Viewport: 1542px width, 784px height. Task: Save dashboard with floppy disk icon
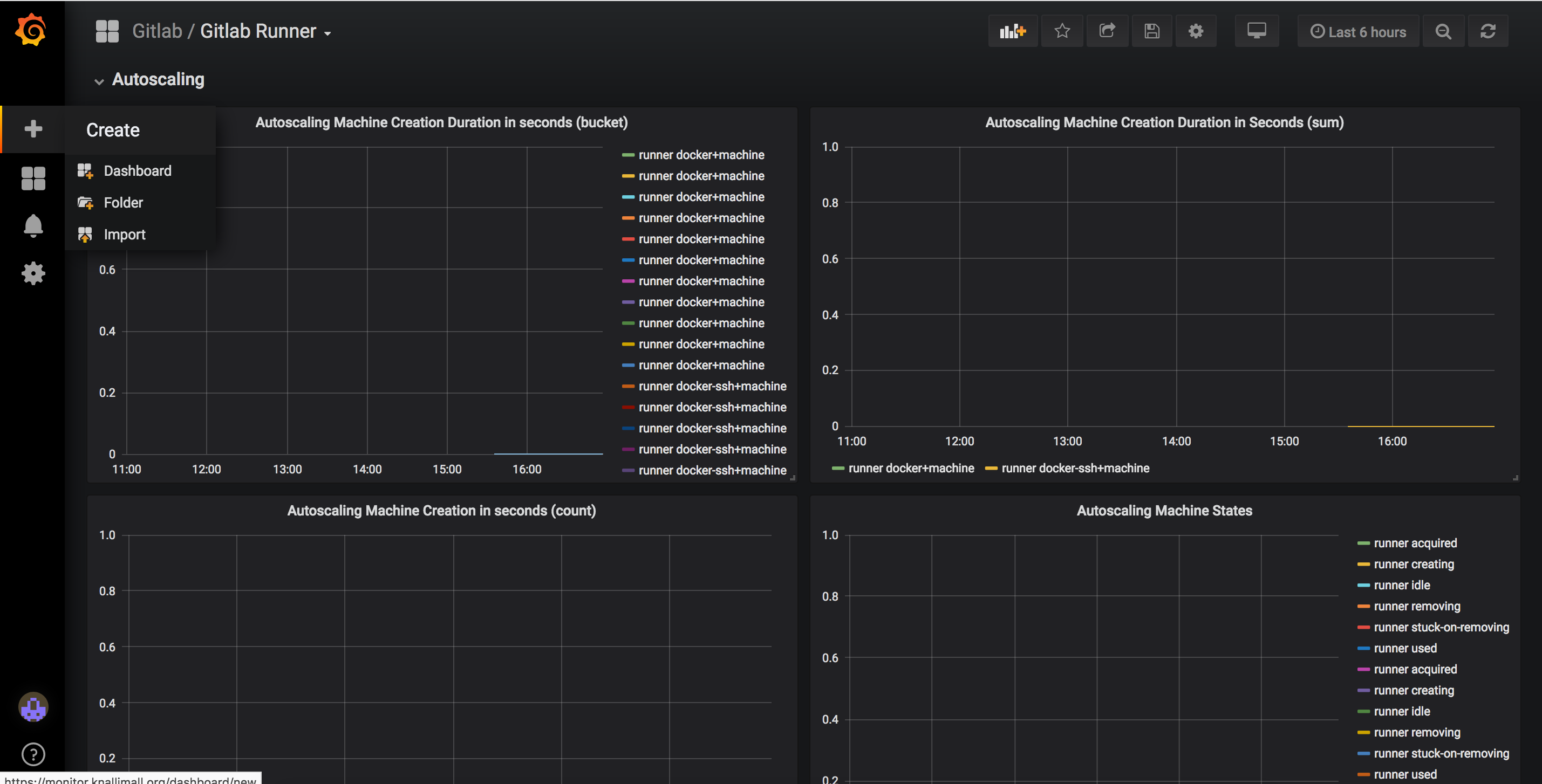[x=1151, y=31]
